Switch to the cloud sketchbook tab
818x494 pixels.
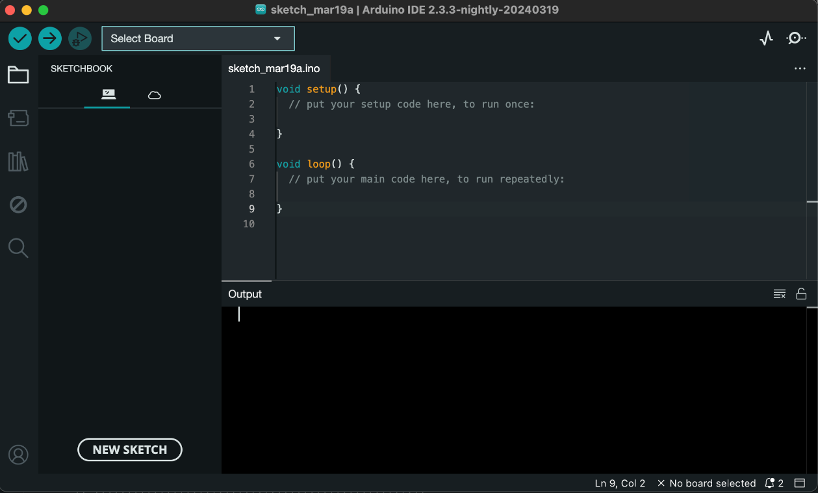click(154, 95)
